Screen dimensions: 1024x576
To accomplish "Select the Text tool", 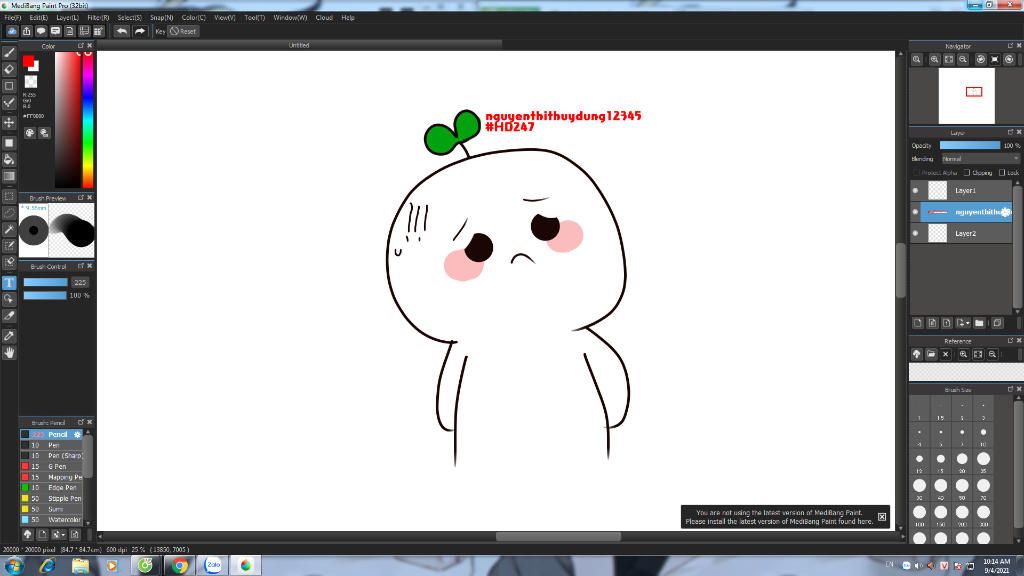I will point(9,283).
